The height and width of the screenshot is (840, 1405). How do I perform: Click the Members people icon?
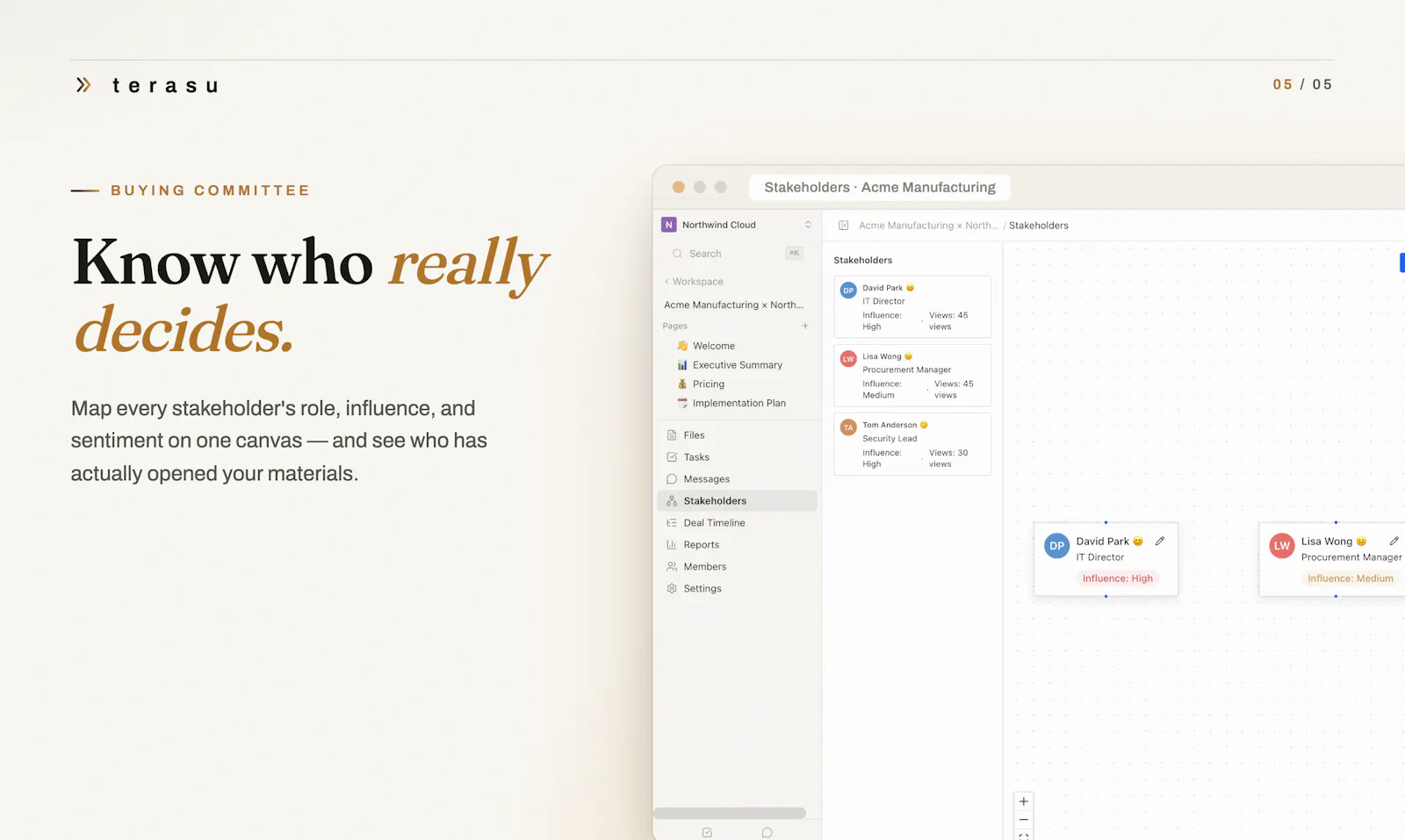[672, 567]
